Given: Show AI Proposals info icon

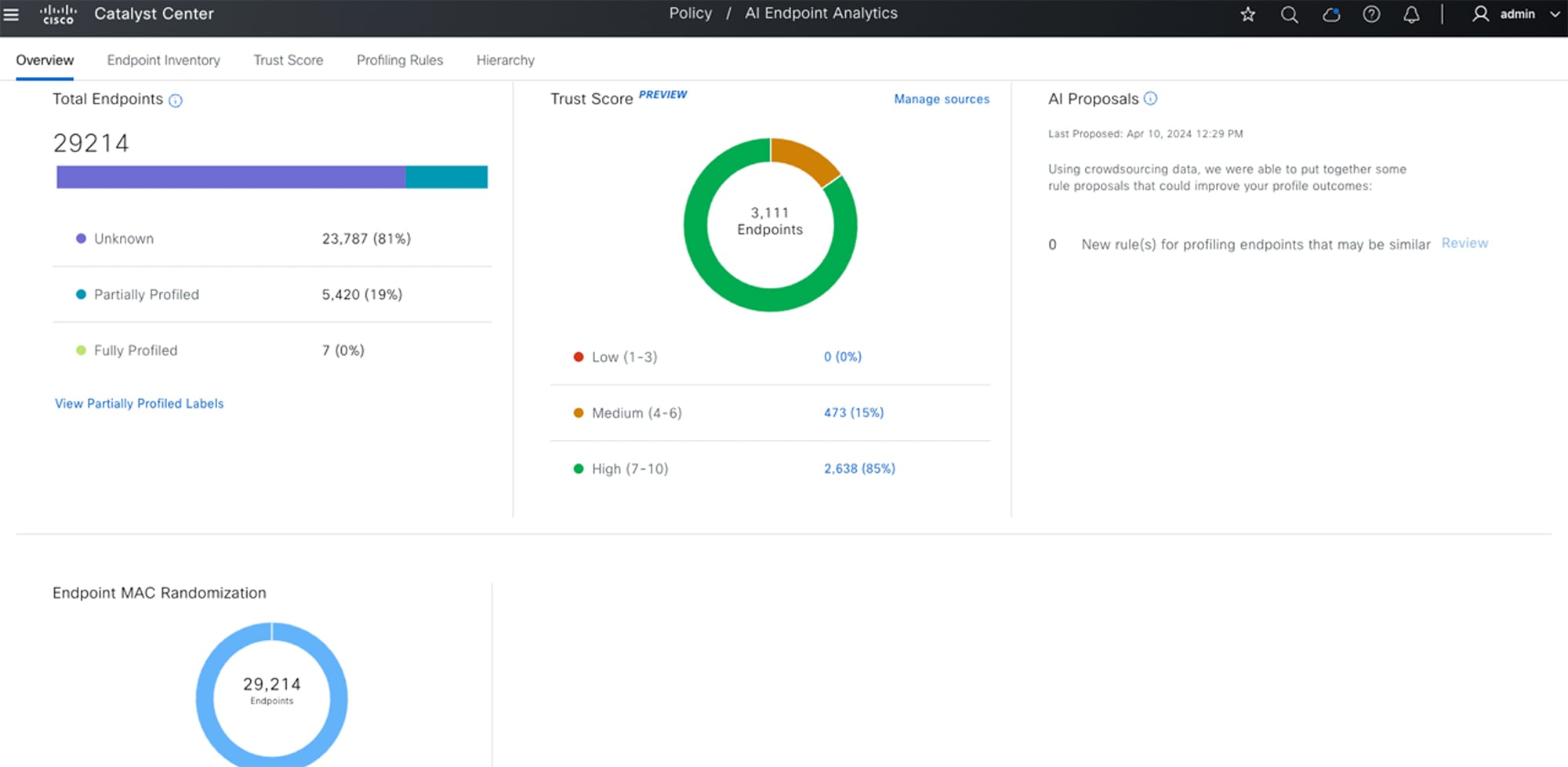Looking at the screenshot, I should point(1150,99).
